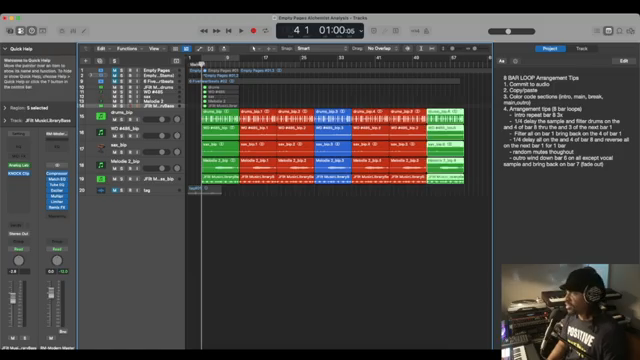The image size is (640, 360).
Task: Open the pointer Left-click tool menu
Action: click(x=255, y=49)
